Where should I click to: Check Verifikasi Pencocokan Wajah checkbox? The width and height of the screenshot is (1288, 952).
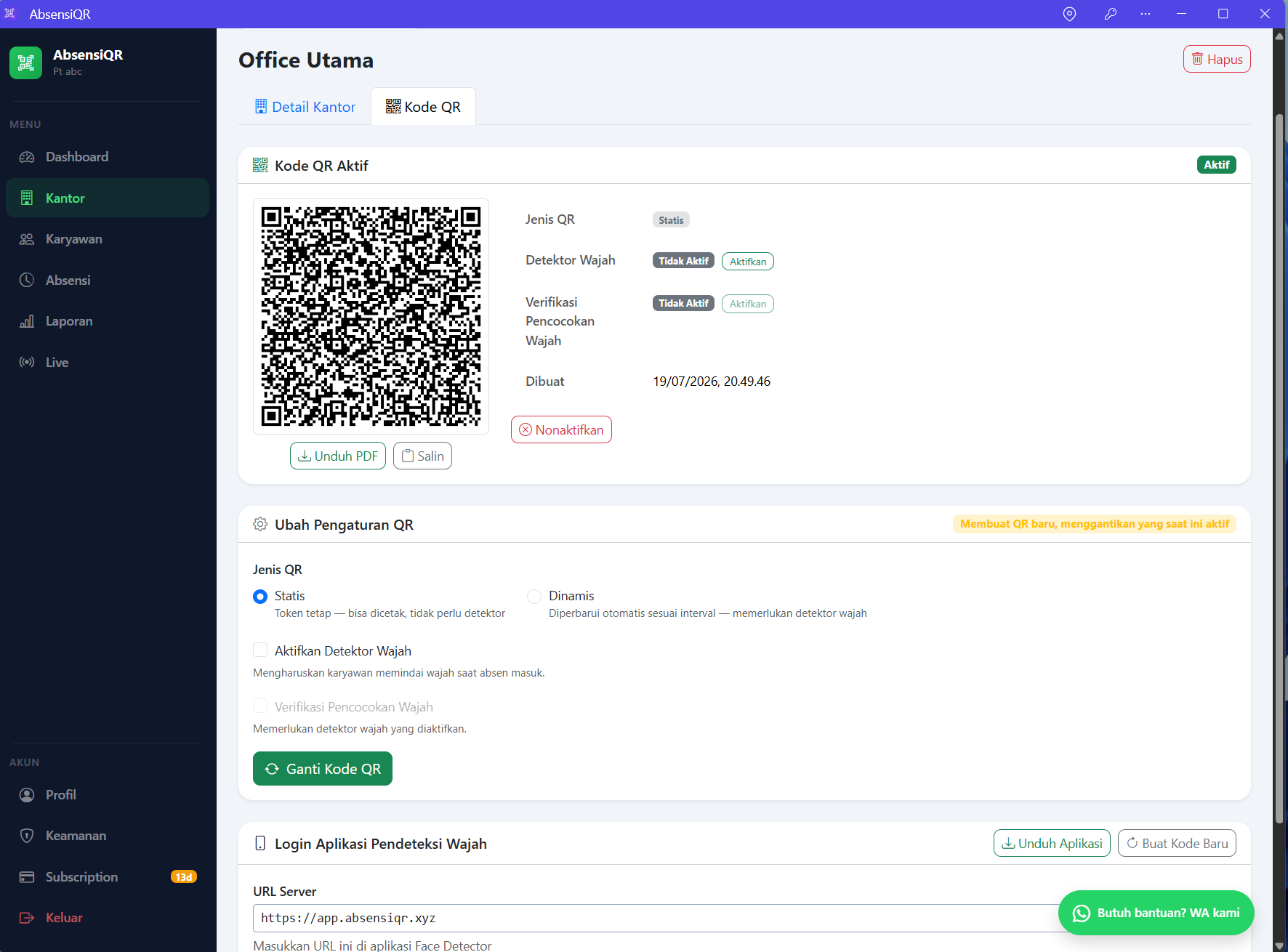click(x=260, y=706)
